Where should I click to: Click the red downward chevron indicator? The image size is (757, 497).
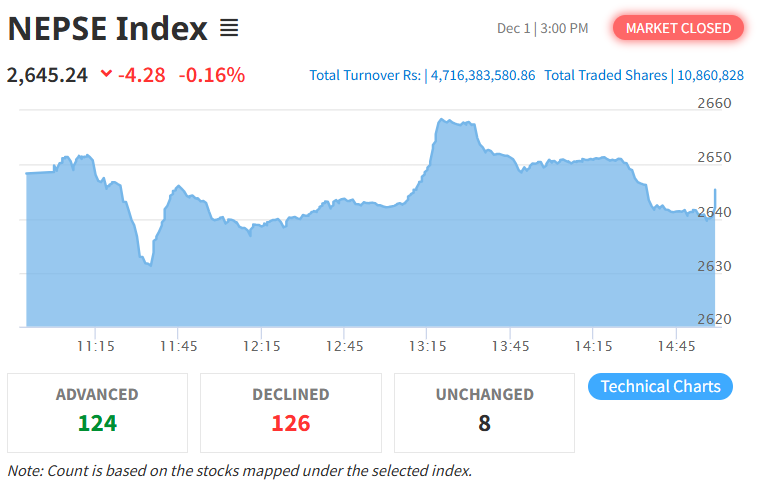pyautogui.click(x=107, y=74)
